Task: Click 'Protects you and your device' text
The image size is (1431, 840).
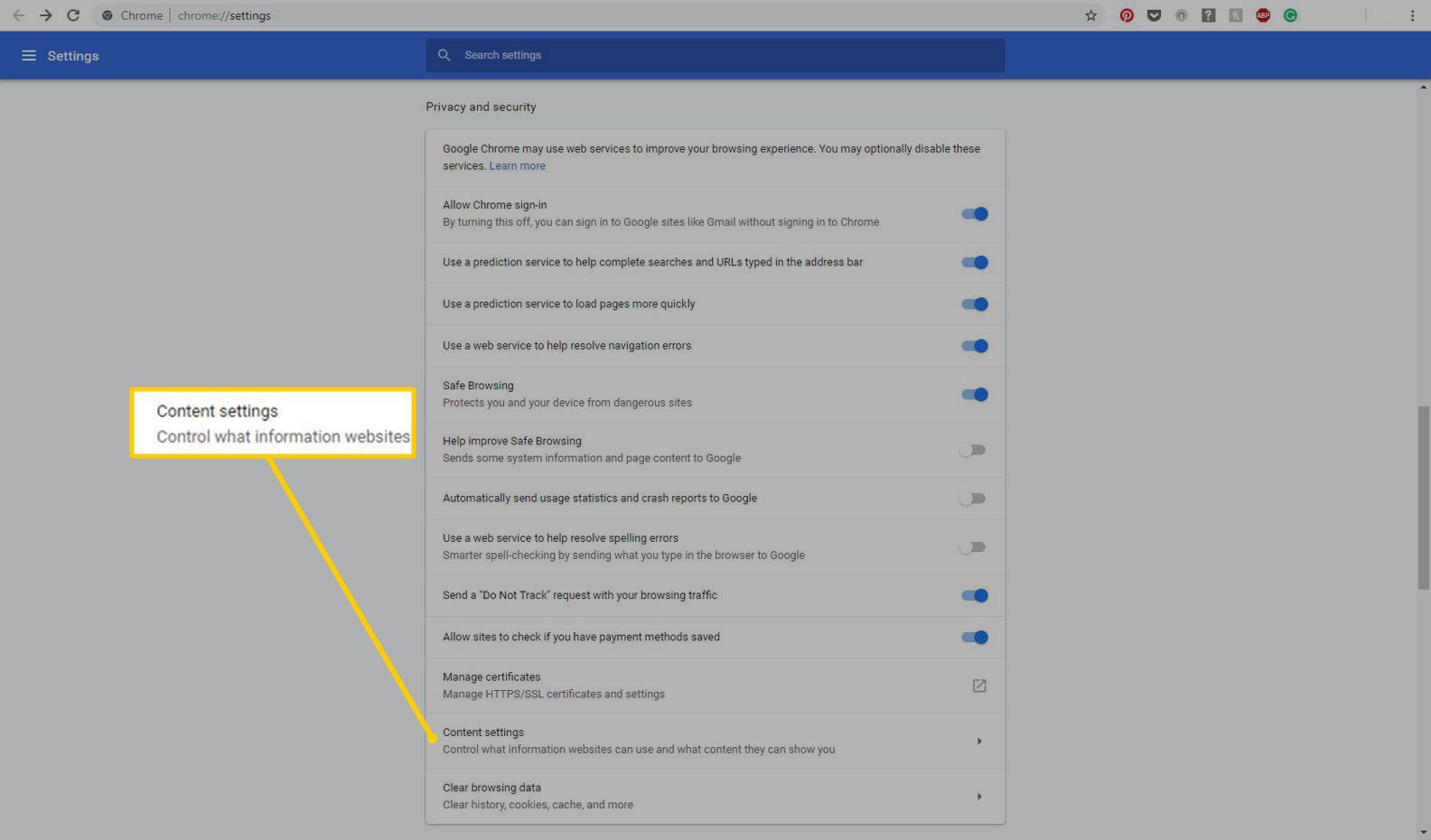Action: 567,403
